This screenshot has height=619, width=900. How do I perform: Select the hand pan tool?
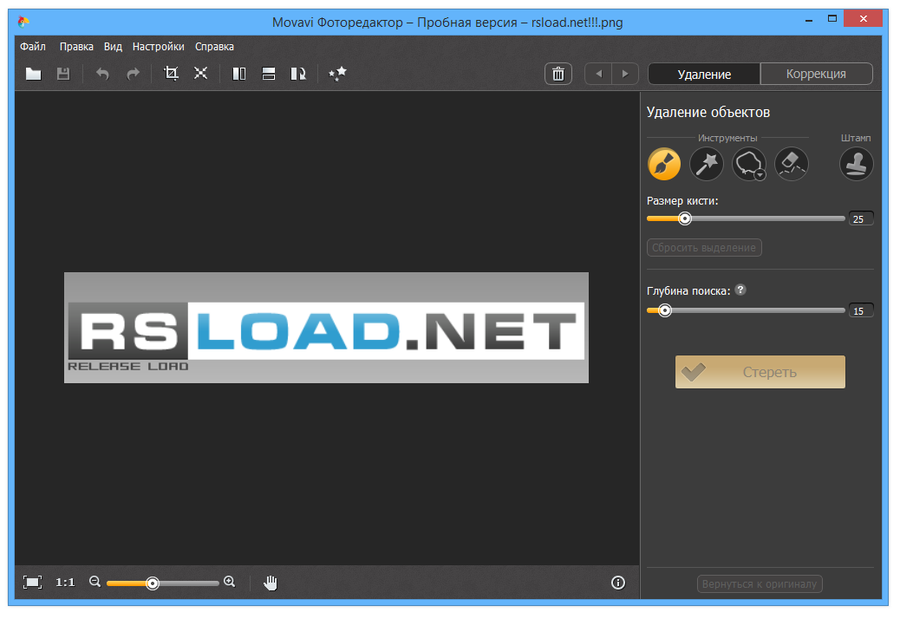270,583
